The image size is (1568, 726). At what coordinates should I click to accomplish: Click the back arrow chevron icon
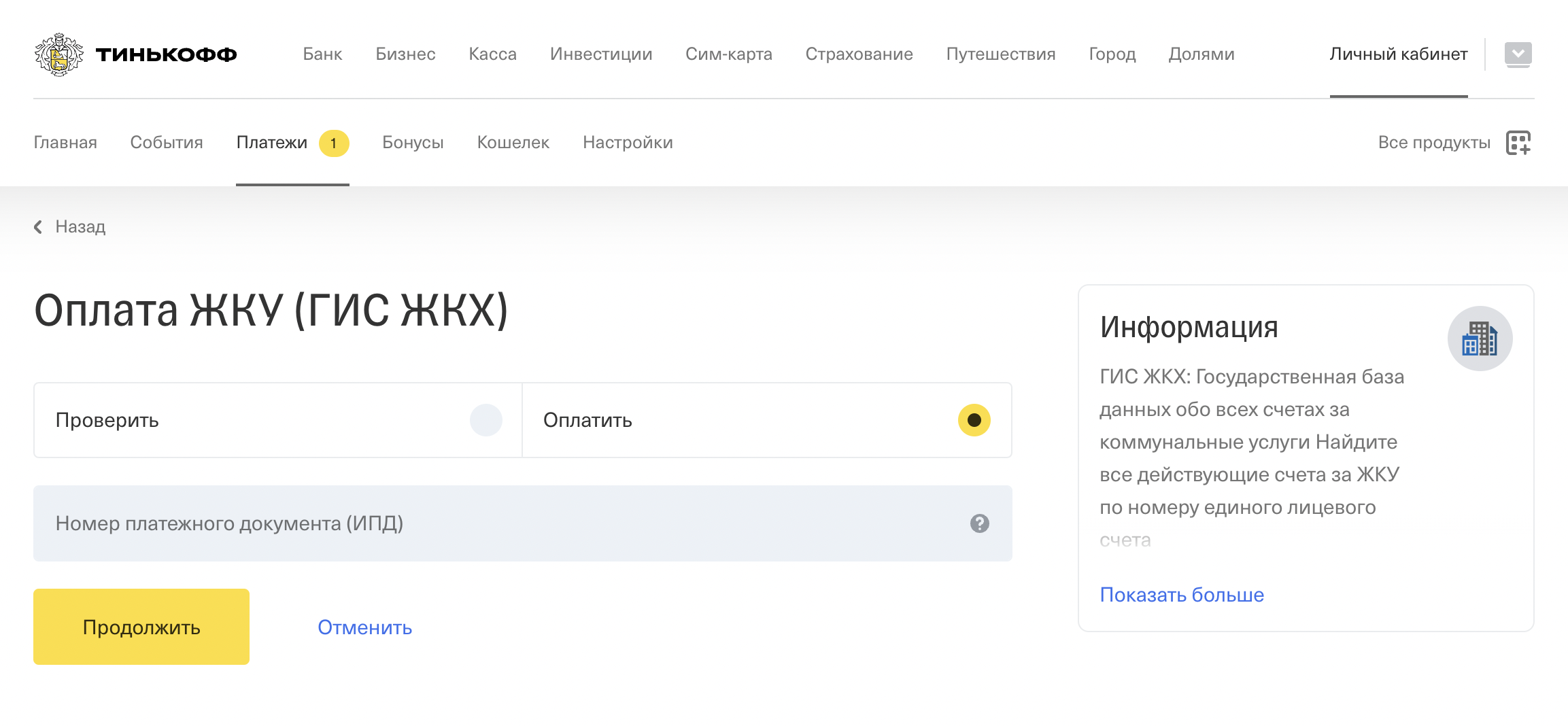(39, 227)
